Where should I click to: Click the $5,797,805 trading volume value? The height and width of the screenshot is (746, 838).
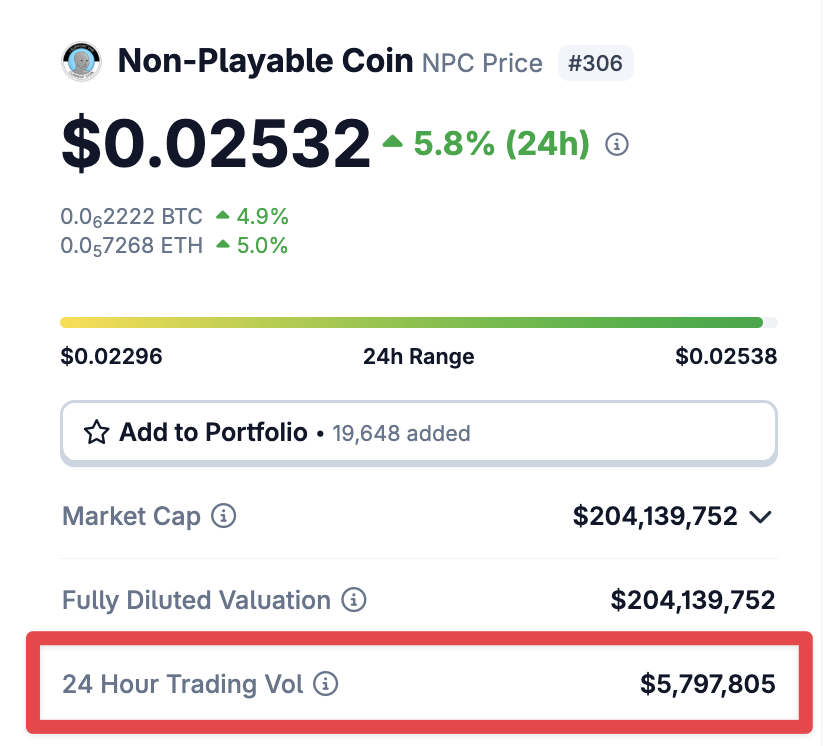(708, 684)
